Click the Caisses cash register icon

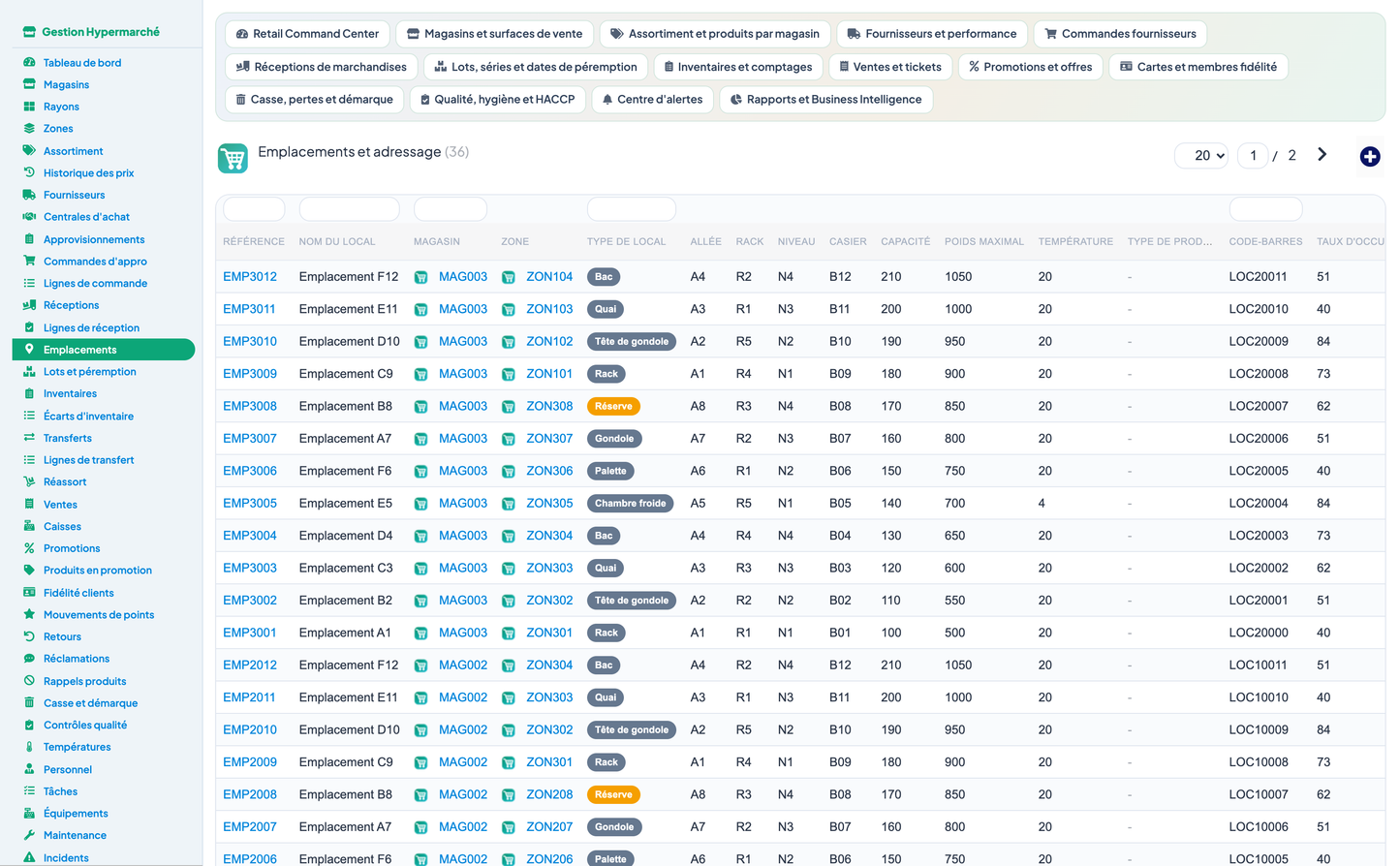[29, 526]
